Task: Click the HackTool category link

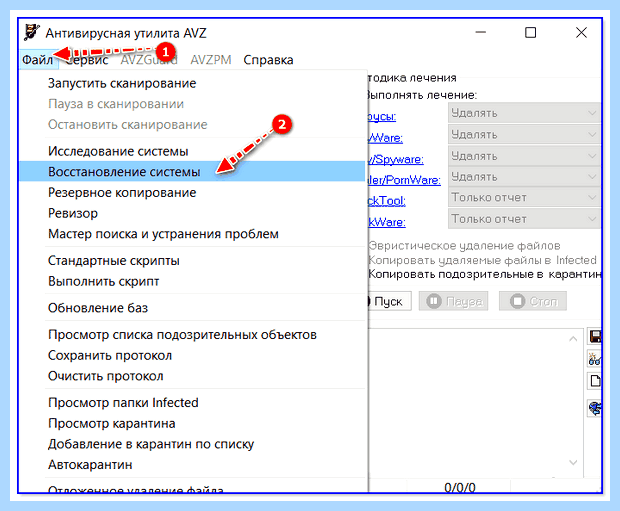Action: tap(387, 201)
